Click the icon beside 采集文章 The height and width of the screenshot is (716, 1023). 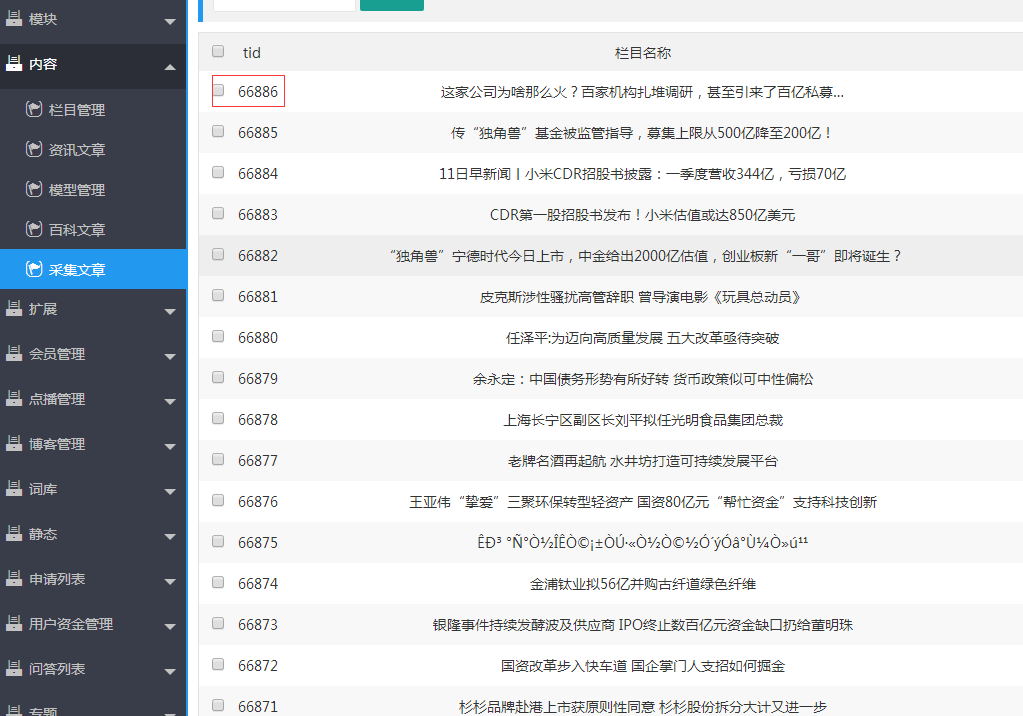tap(33, 269)
